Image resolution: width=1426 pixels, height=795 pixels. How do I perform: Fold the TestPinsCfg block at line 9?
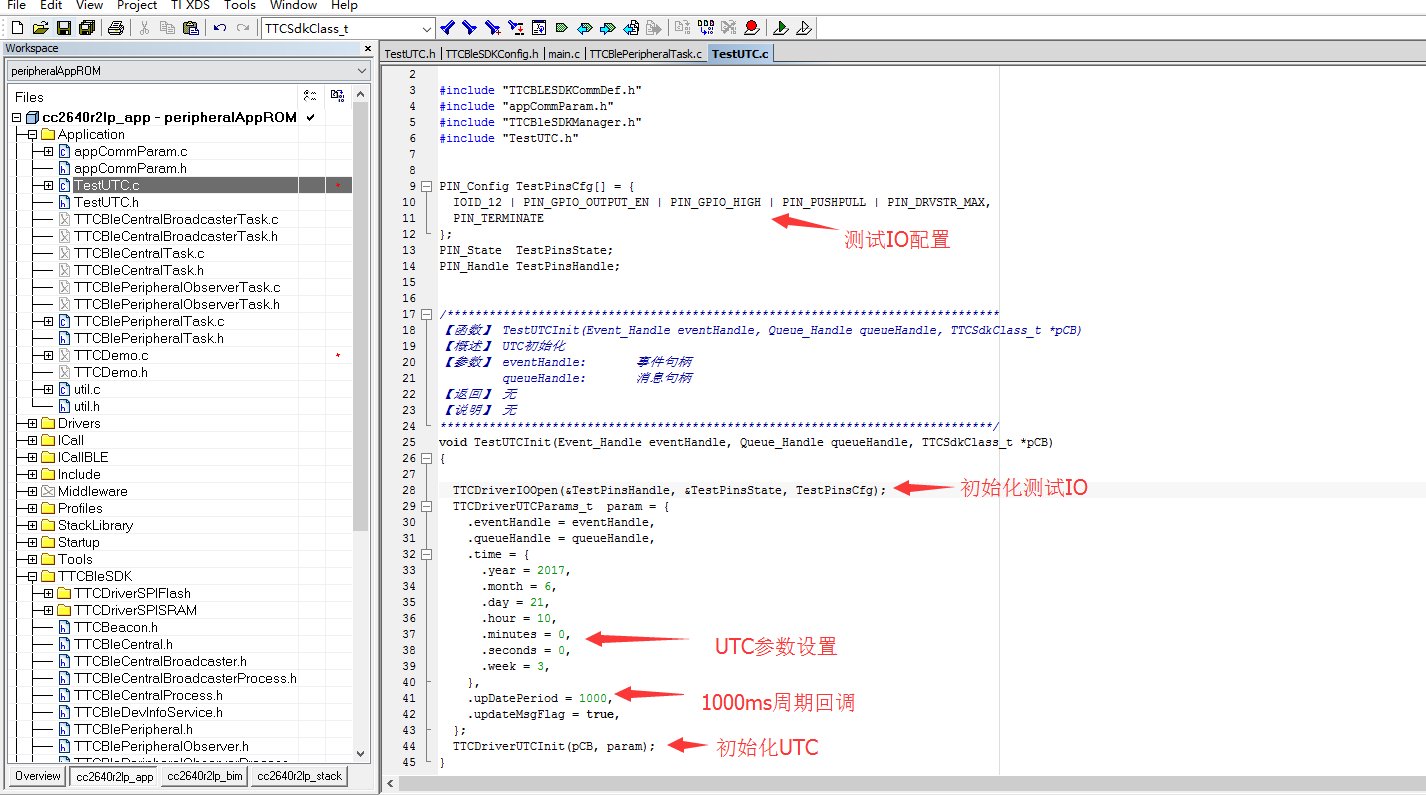coord(426,186)
